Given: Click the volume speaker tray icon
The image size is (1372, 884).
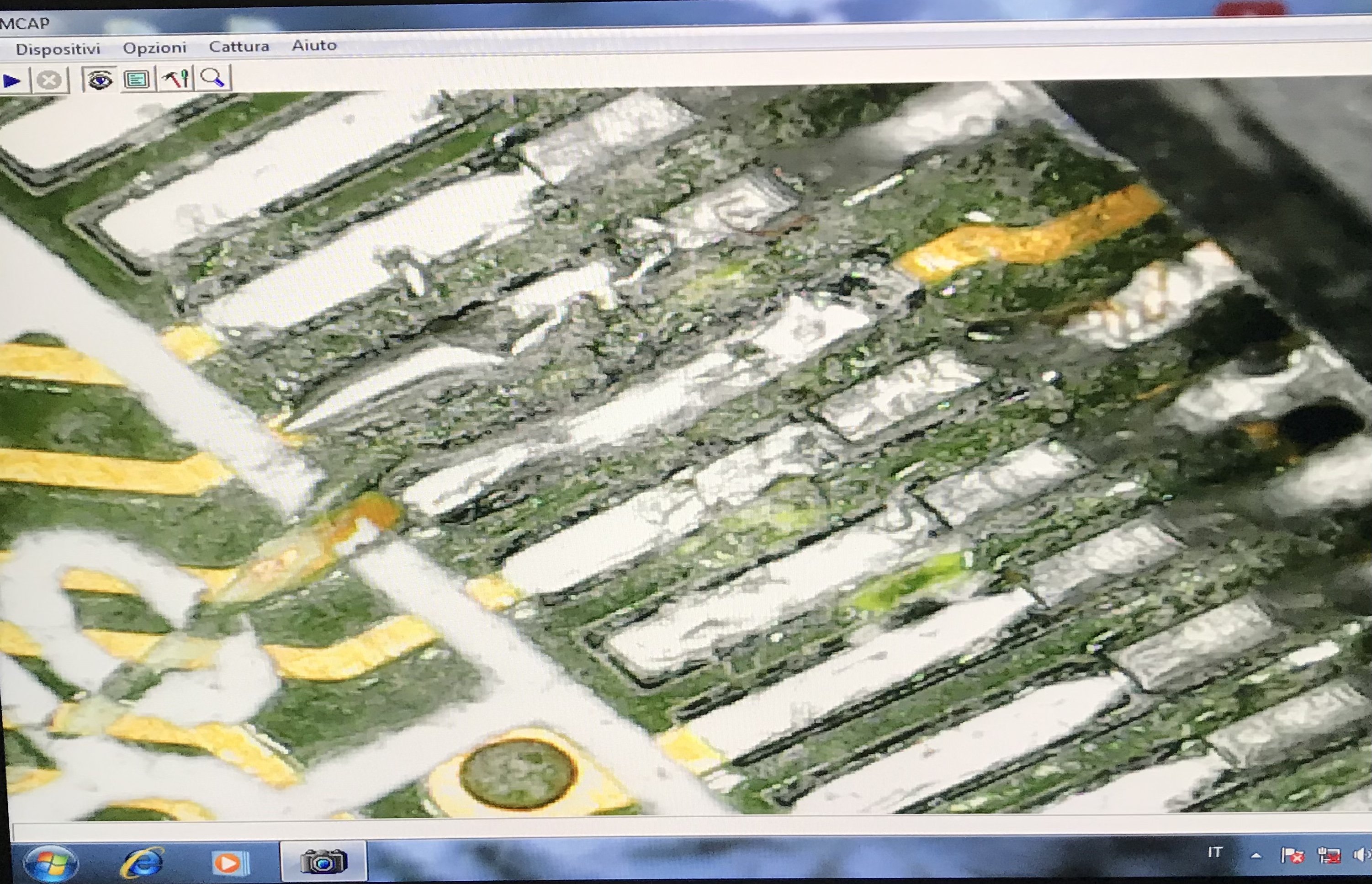Looking at the screenshot, I should pos(1361,855).
